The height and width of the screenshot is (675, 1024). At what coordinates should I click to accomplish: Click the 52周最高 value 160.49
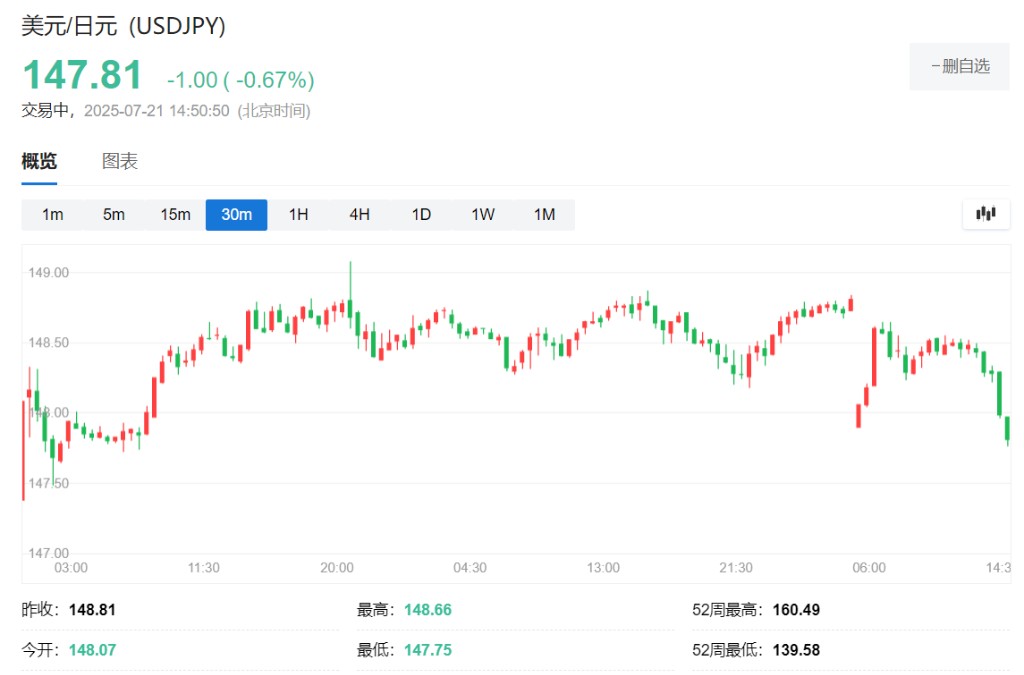click(x=796, y=610)
